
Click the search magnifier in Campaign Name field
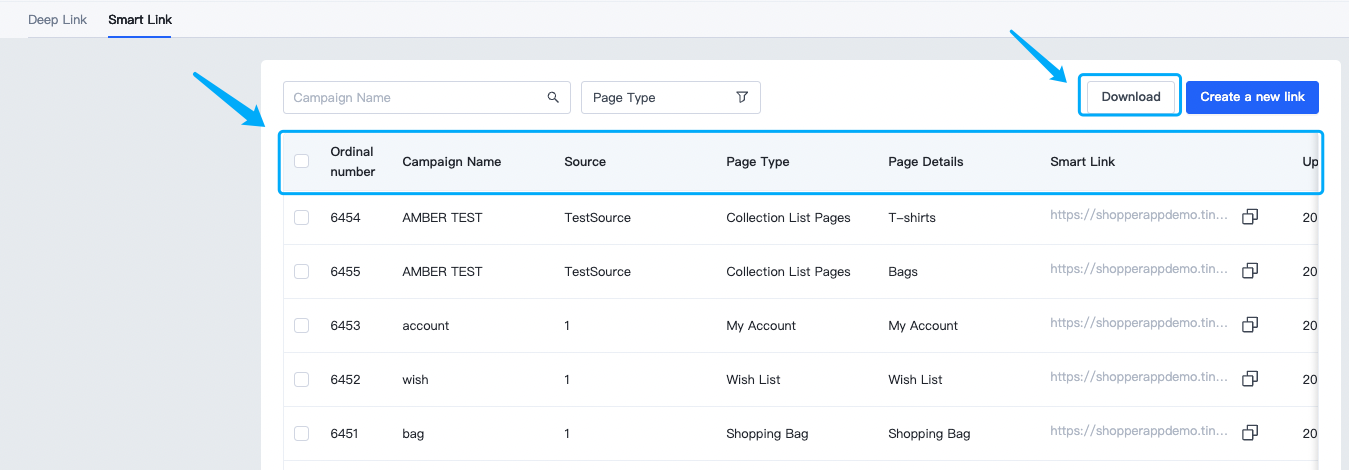553,97
